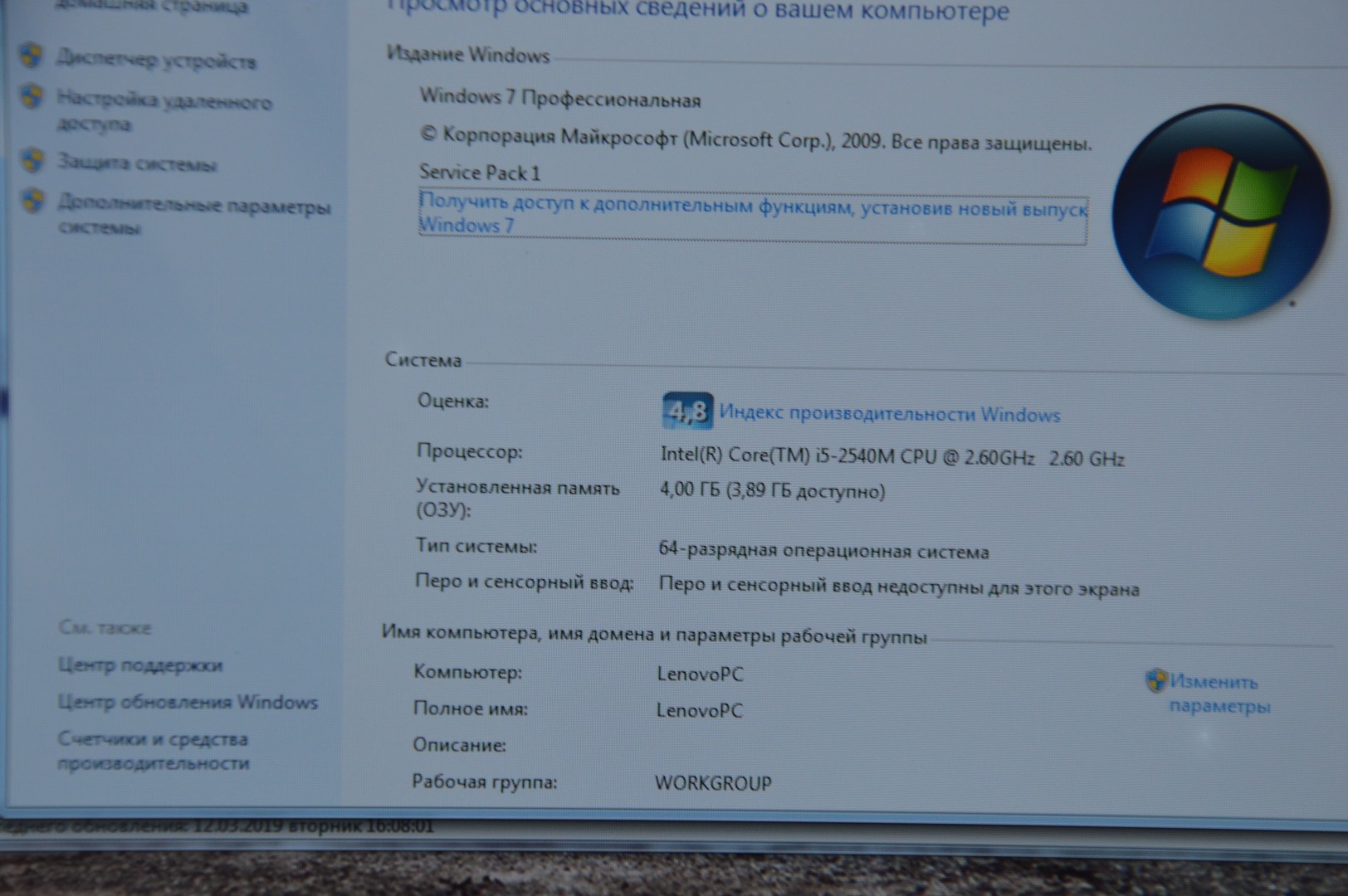Click the Установленная память (ОЗУ) label
The height and width of the screenshot is (896, 1348).
(x=518, y=498)
